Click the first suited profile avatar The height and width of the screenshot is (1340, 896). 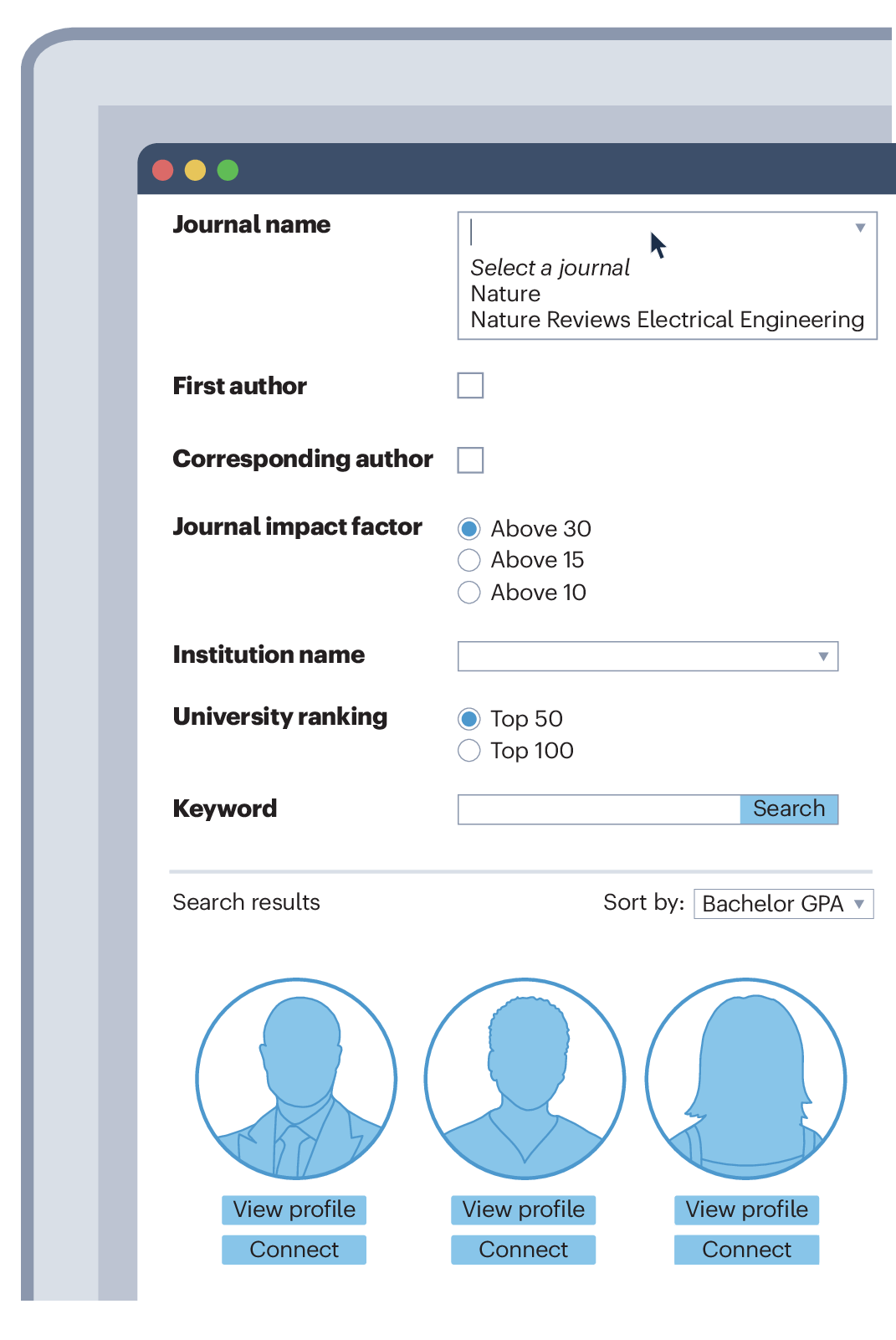(296, 1078)
